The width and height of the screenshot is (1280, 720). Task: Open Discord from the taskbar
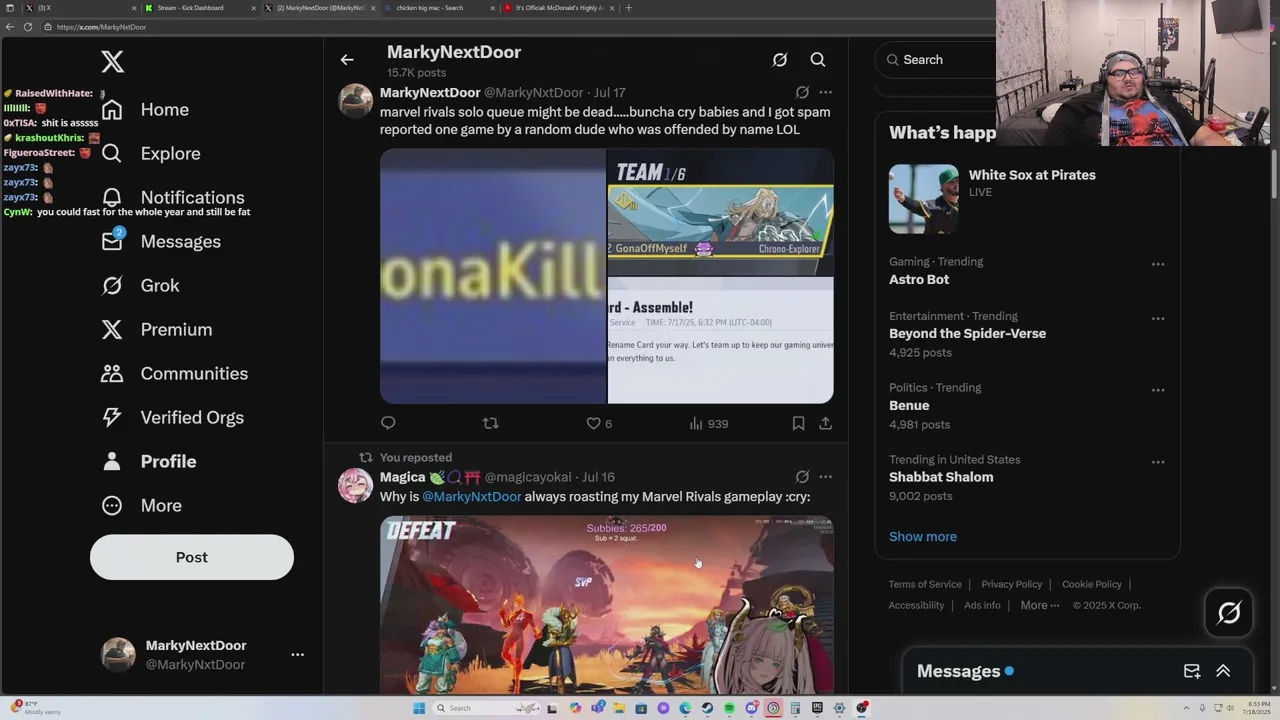coord(751,708)
